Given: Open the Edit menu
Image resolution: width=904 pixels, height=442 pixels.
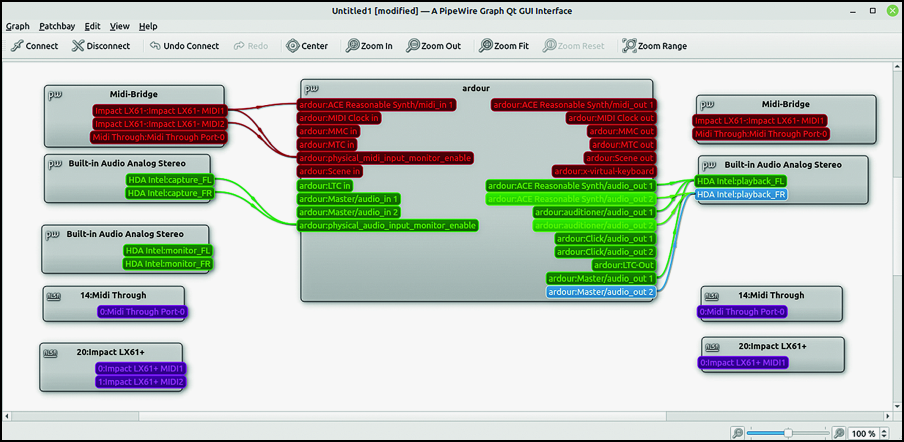Looking at the screenshot, I should 92,27.
